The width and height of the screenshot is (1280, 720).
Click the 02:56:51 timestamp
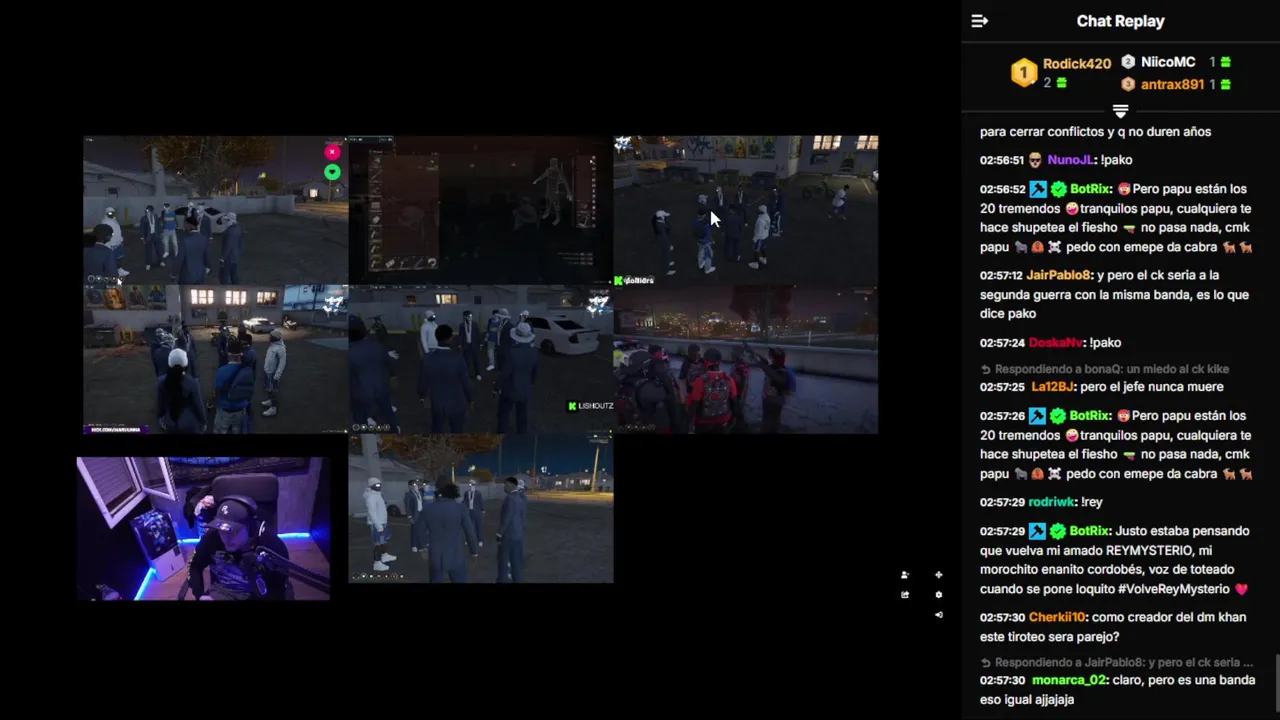pos(1002,160)
